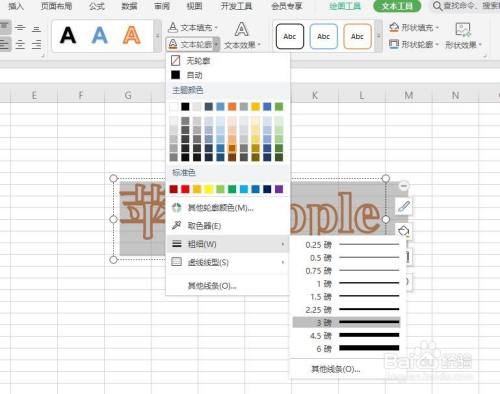Open 文本效果 text effects
Viewport: 500px width, 394px height.
point(242,36)
